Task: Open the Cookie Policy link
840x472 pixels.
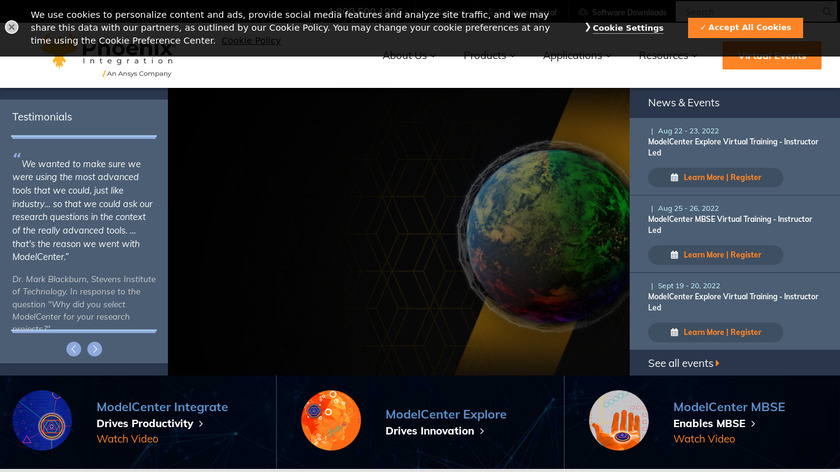Action: click(x=251, y=41)
